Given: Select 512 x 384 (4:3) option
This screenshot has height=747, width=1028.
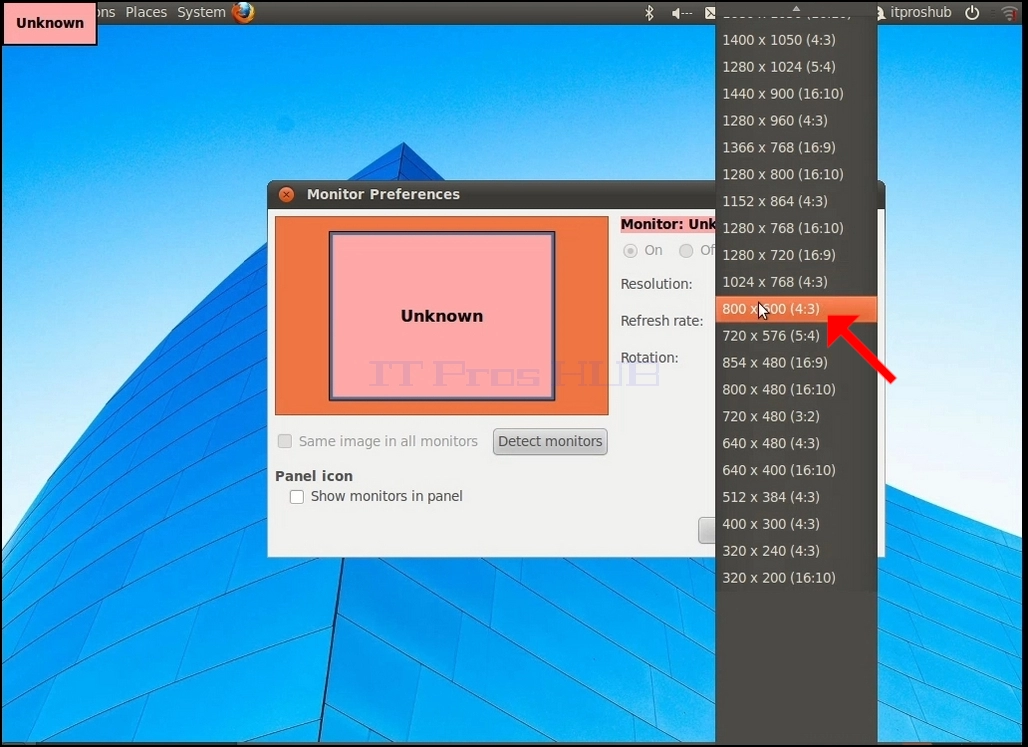Looking at the screenshot, I should 796,497.
